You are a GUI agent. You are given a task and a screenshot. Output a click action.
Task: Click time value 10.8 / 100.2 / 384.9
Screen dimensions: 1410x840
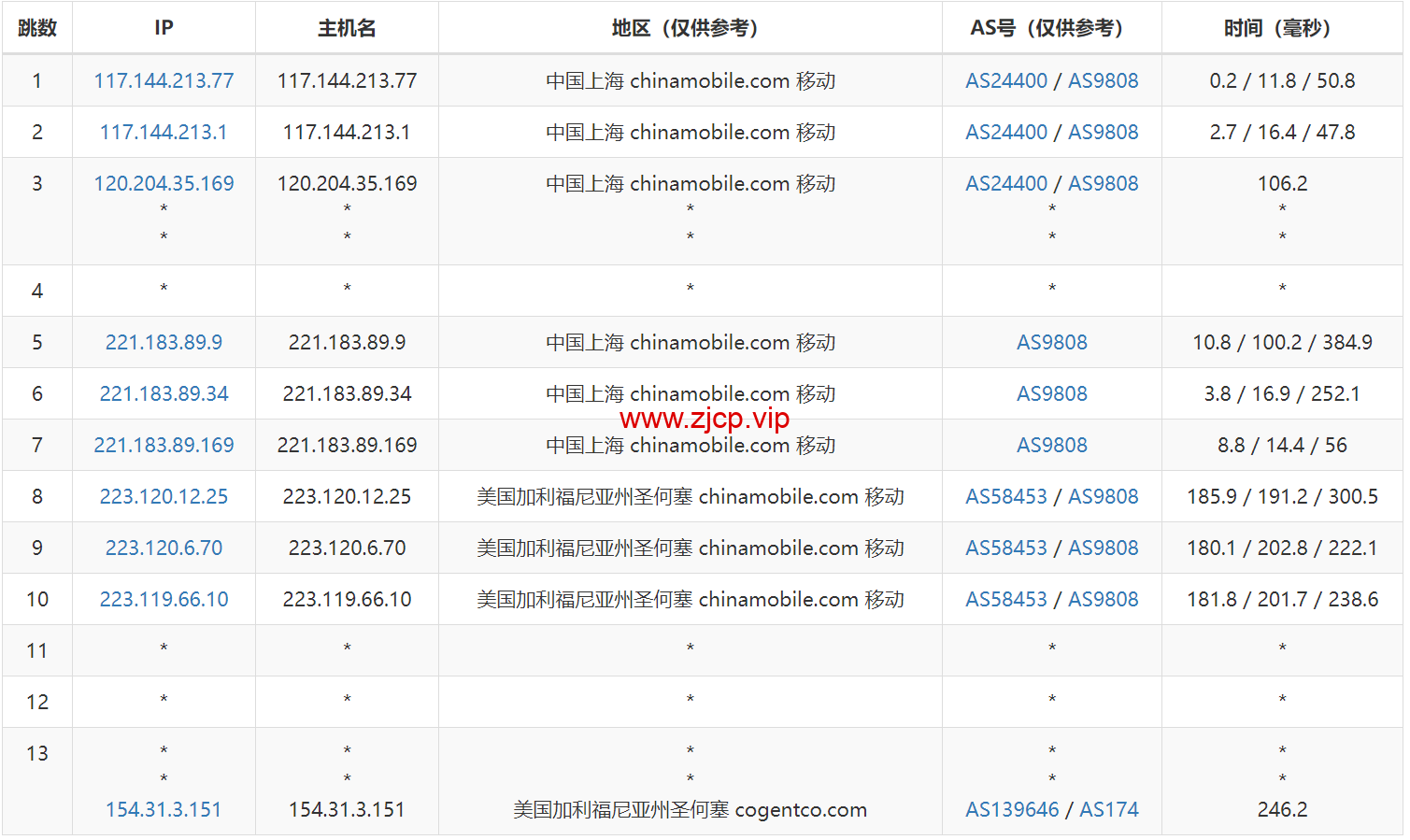tap(1282, 343)
